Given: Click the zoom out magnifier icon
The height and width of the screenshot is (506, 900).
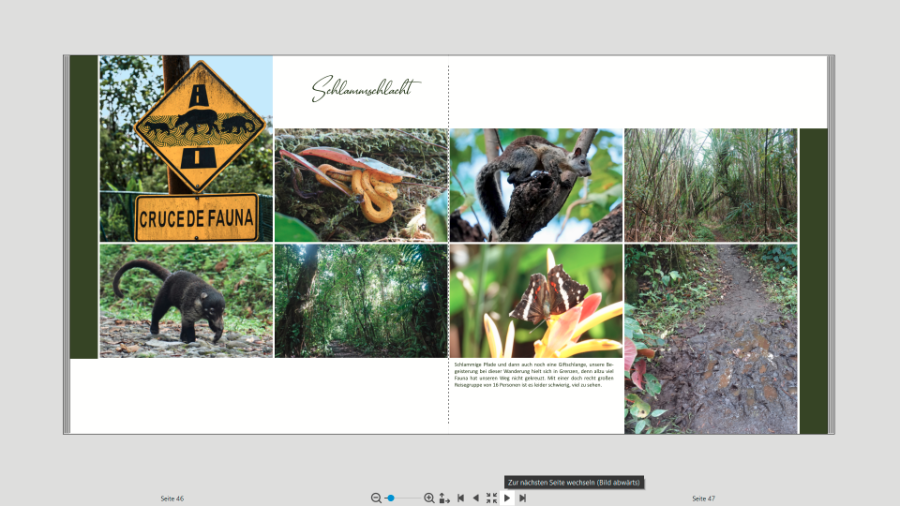Looking at the screenshot, I should pyautogui.click(x=376, y=498).
